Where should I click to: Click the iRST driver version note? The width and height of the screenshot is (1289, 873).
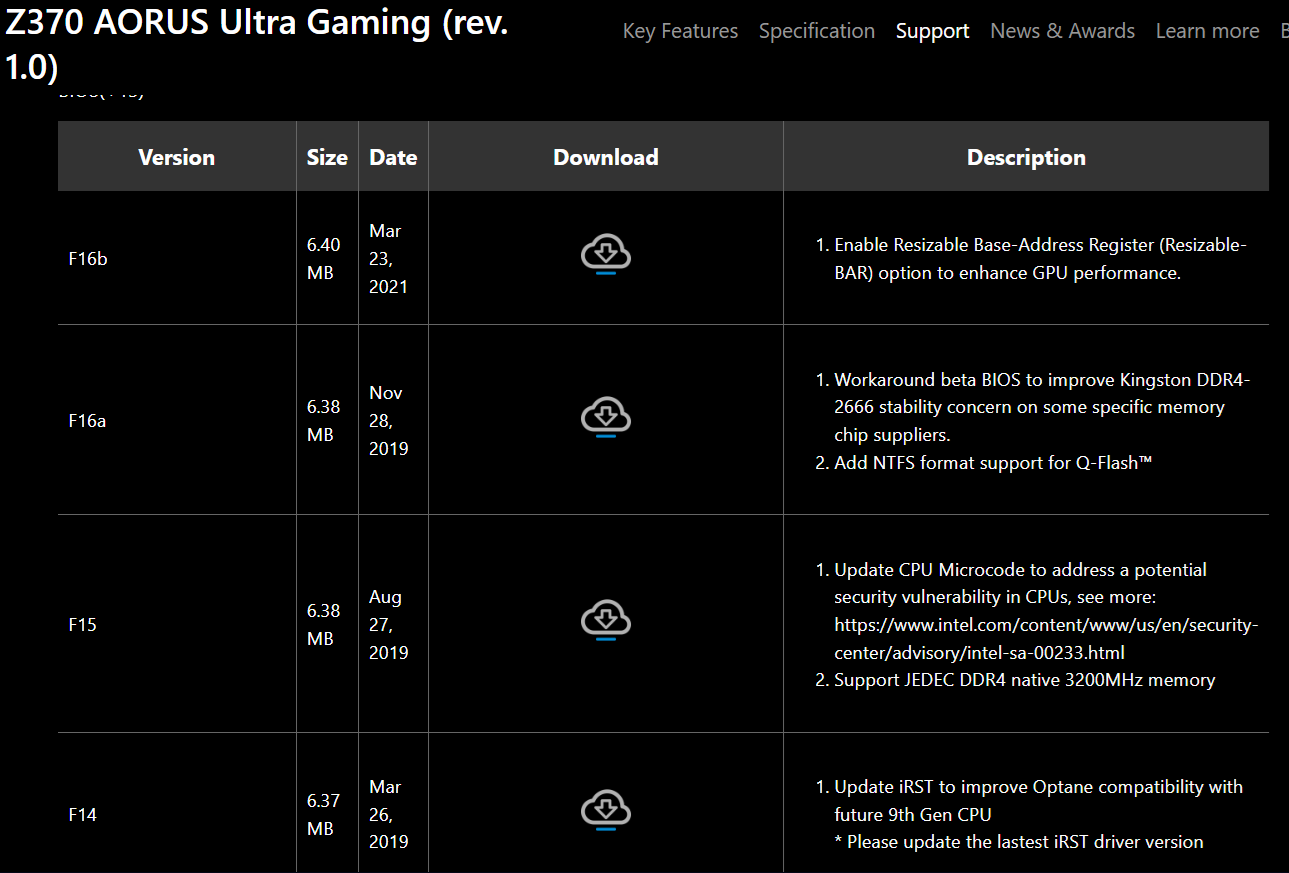(1019, 842)
